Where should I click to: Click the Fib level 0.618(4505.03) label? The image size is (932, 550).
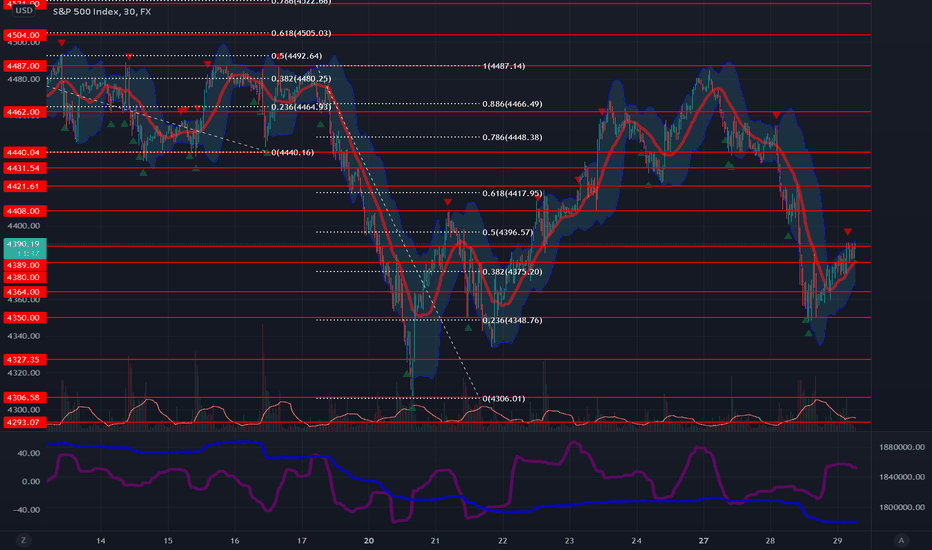pos(301,33)
